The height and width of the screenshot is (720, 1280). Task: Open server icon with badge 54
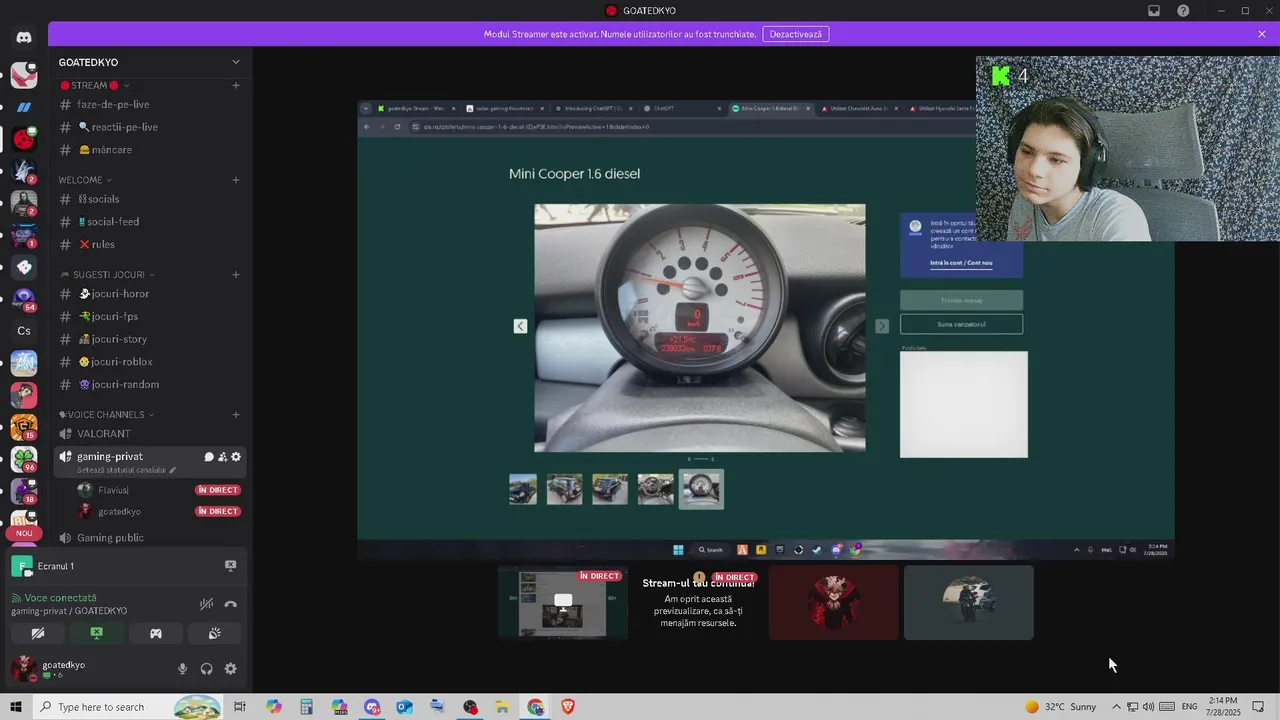pos(24,299)
